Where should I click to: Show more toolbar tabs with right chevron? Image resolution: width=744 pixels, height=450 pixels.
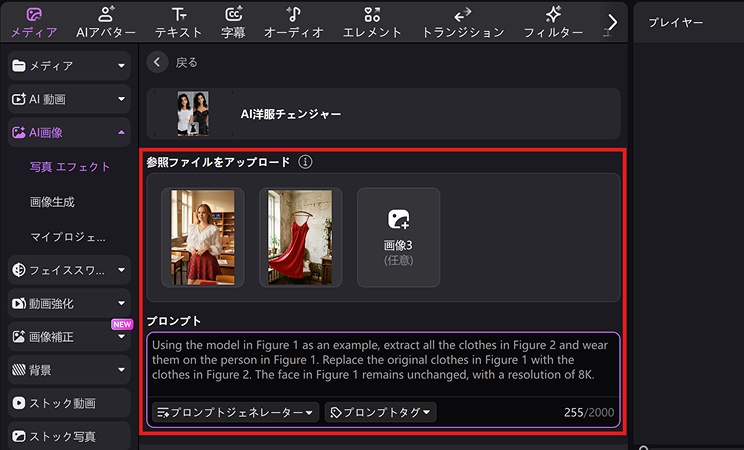pos(613,22)
